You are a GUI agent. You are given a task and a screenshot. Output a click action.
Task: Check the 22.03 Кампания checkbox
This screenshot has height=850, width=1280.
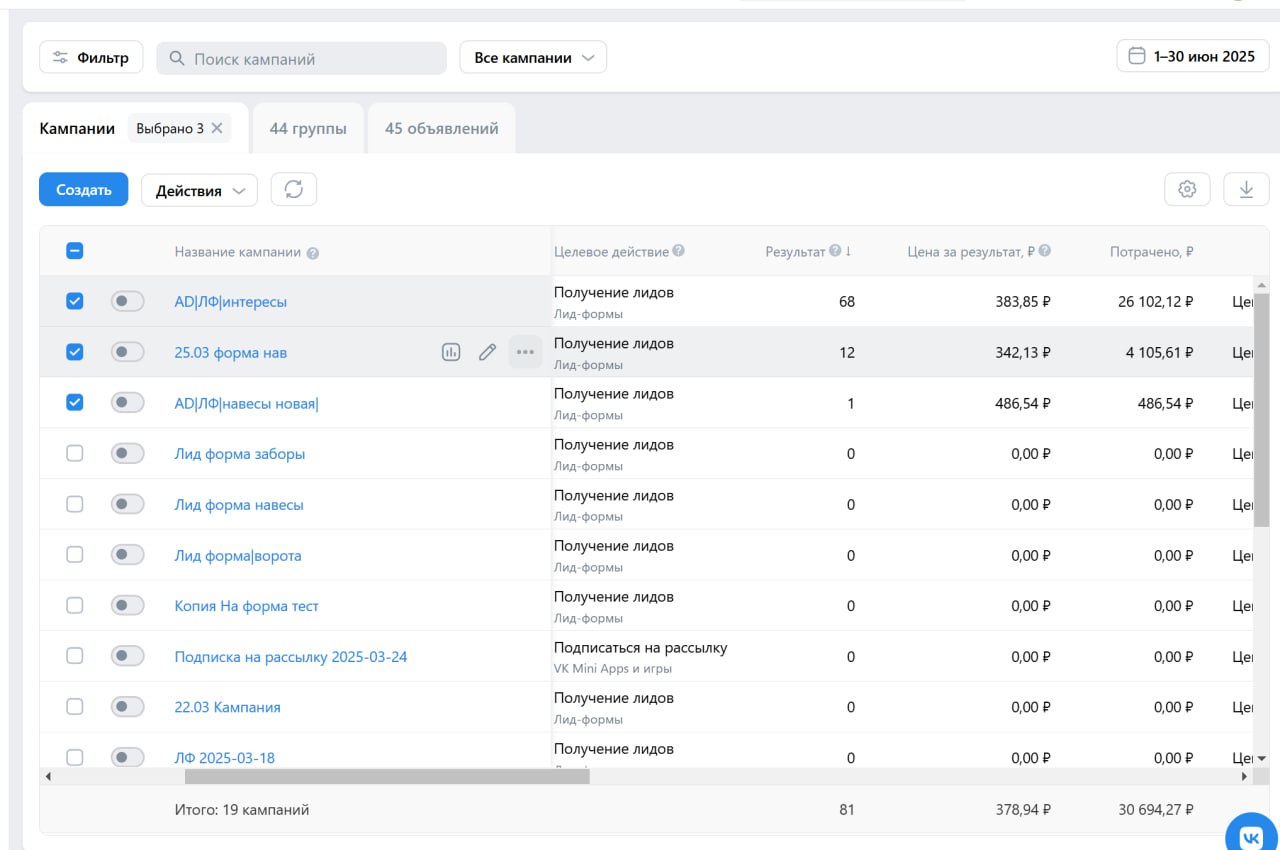point(74,707)
